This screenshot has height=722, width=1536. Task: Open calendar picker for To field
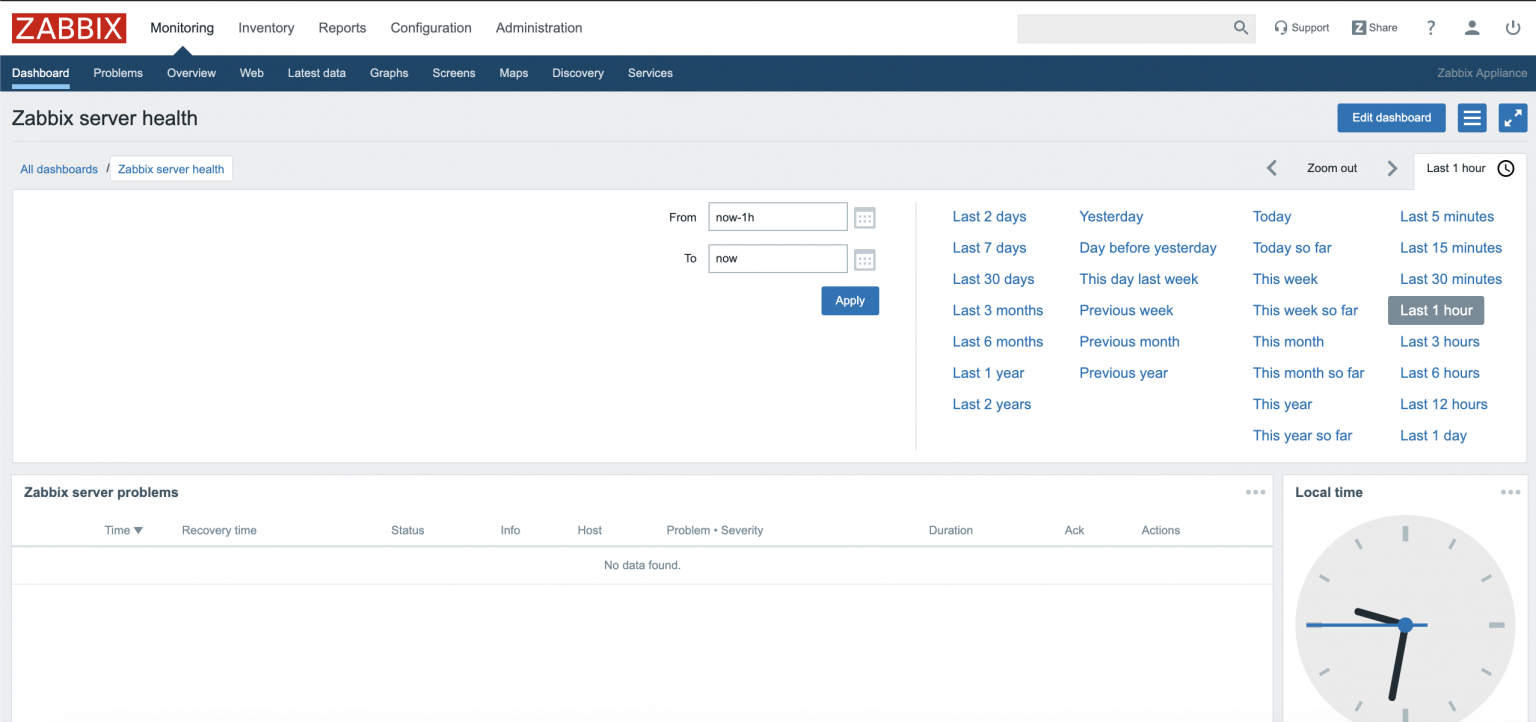865,260
